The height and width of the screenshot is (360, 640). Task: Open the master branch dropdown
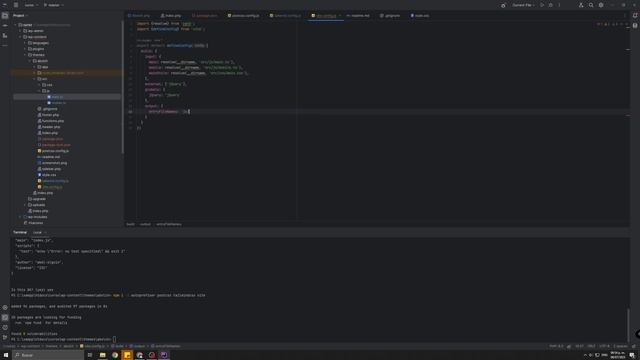53,5
